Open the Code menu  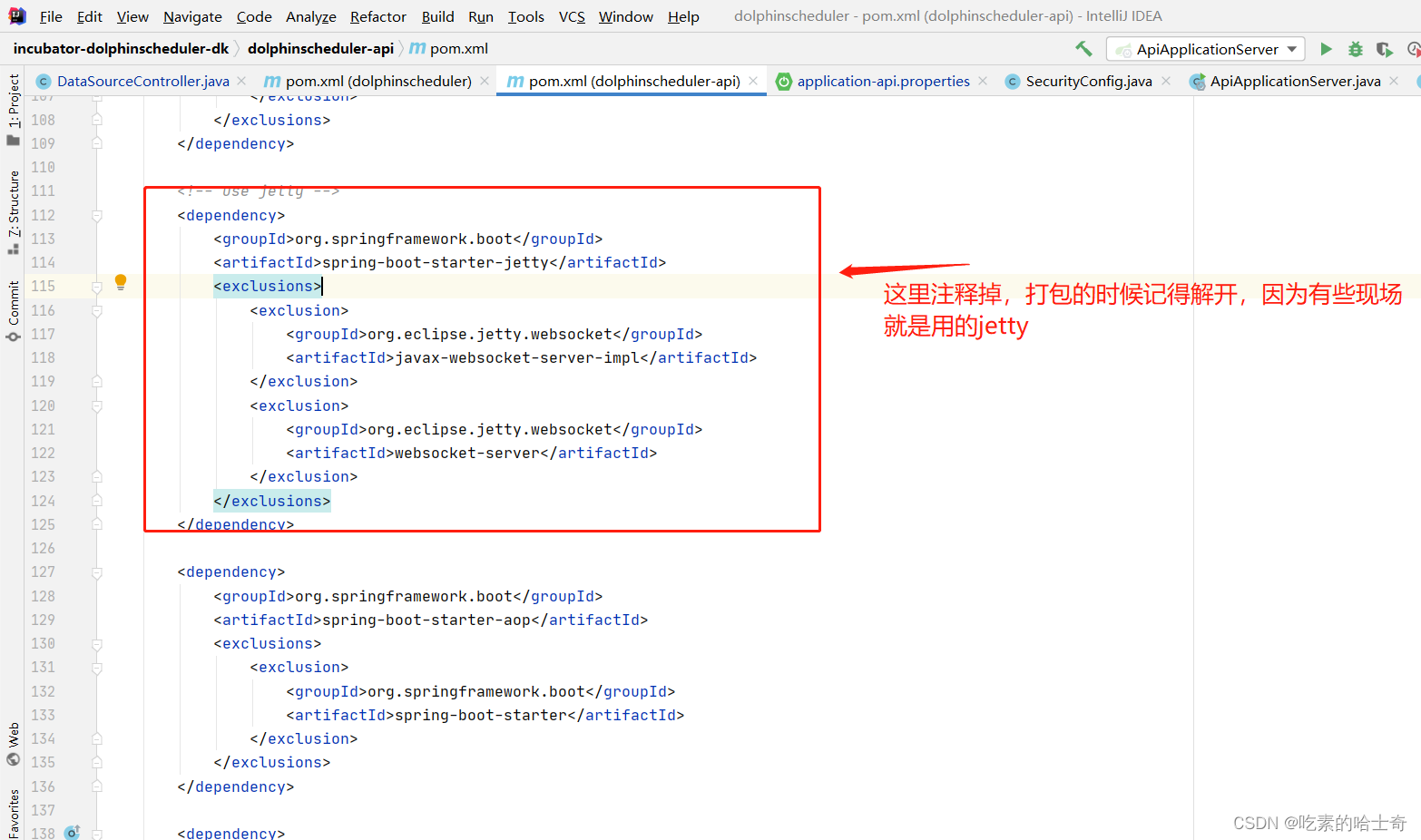[254, 16]
